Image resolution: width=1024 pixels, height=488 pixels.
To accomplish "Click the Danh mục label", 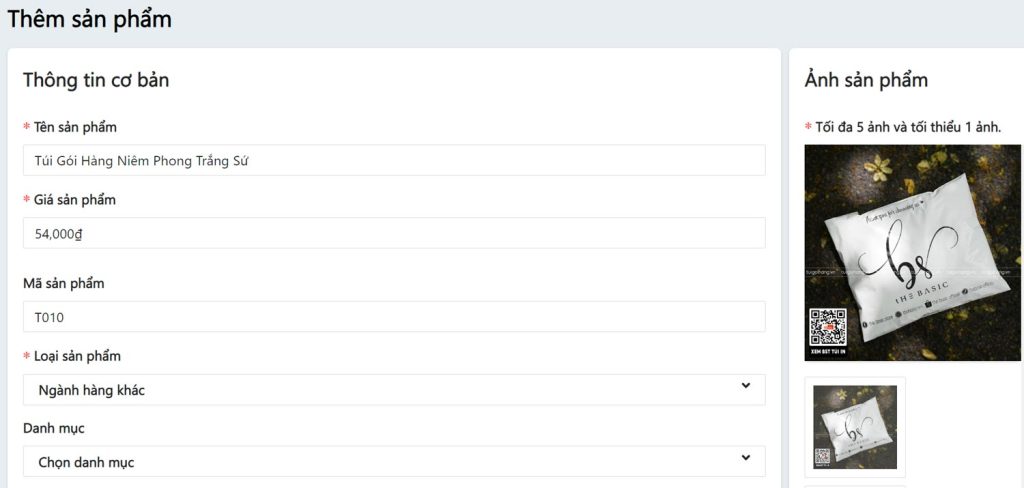I will coord(54,428).
